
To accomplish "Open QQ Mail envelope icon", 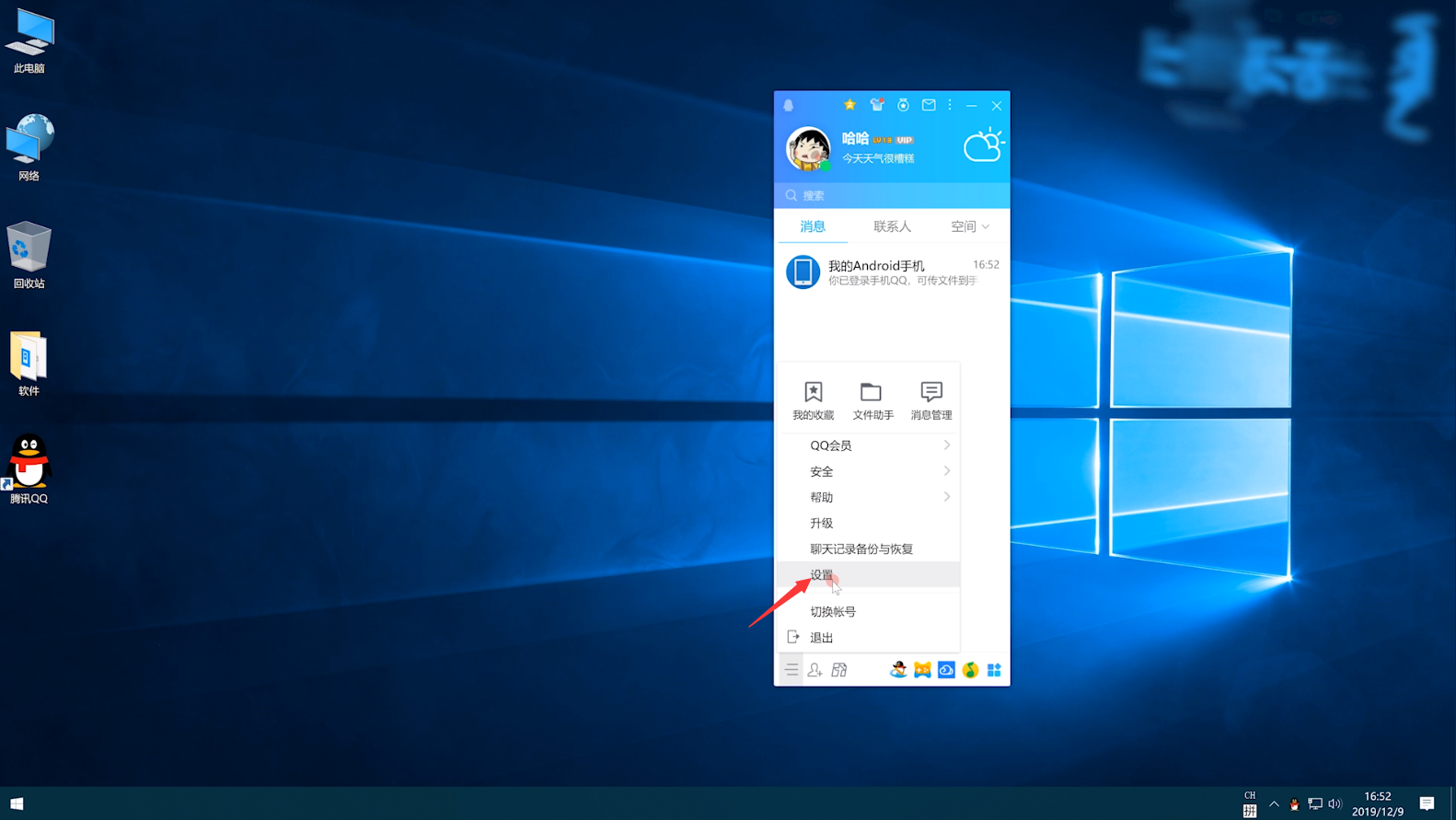I will tap(929, 105).
